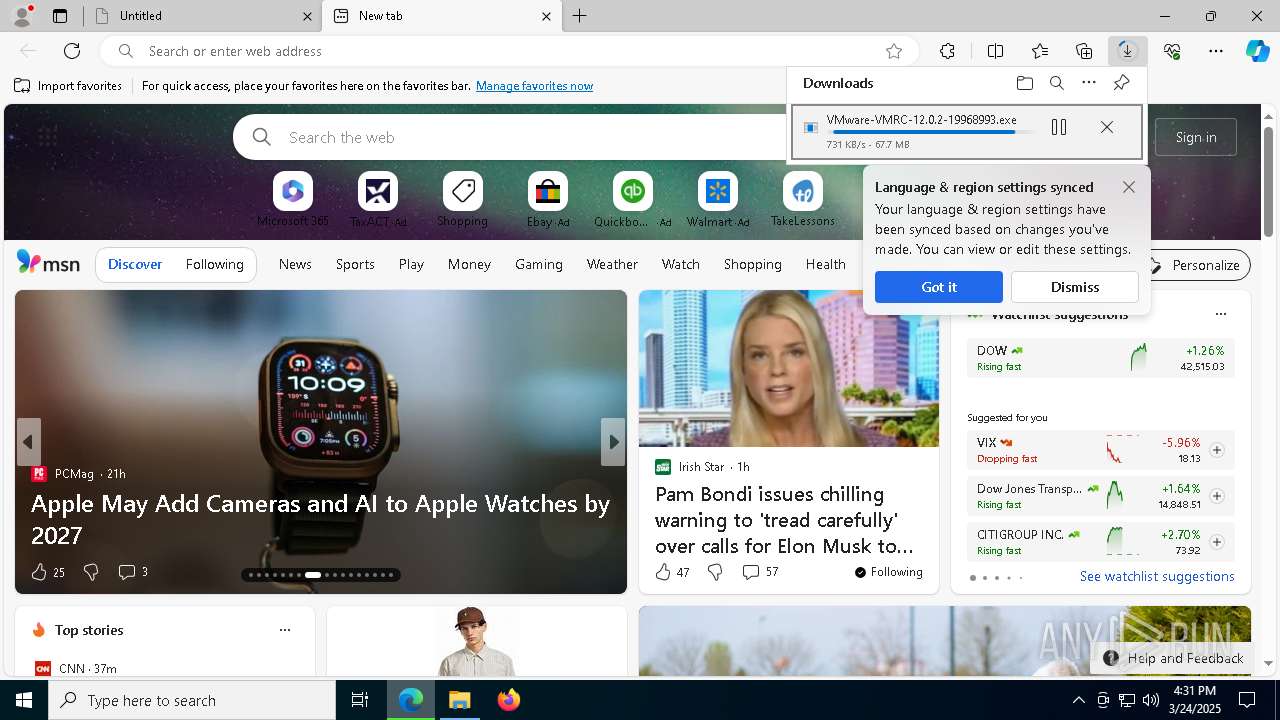The image size is (1280, 720).
Task: Toggle Following for Irish Star
Action: pos(889,572)
